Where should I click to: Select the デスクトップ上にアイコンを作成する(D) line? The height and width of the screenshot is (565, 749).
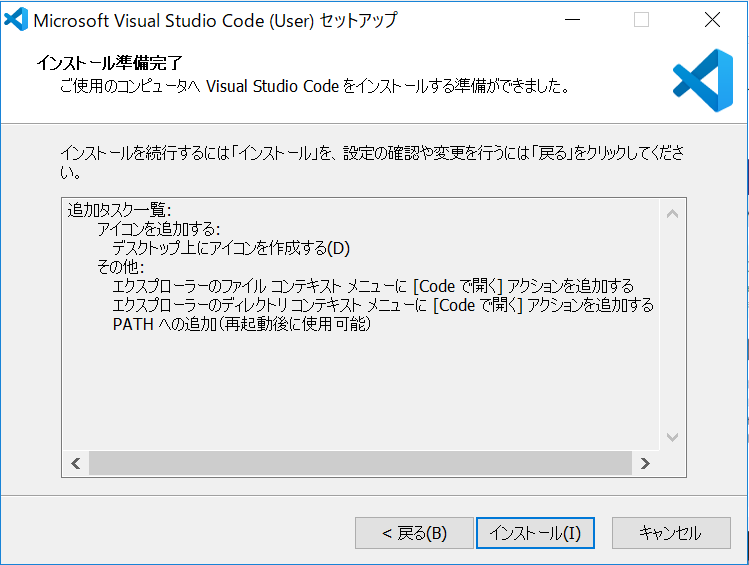(x=231, y=248)
